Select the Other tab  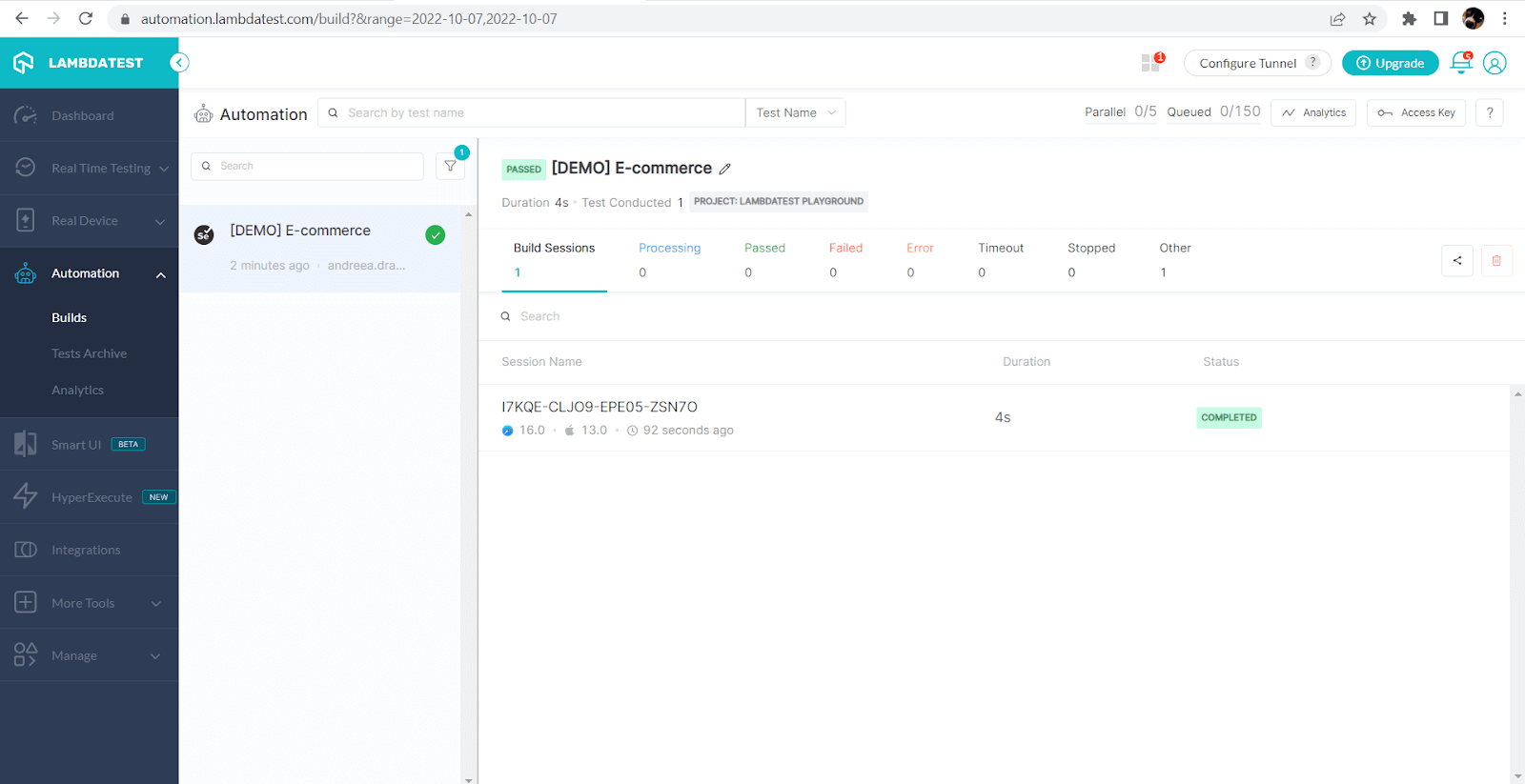(1175, 260)
